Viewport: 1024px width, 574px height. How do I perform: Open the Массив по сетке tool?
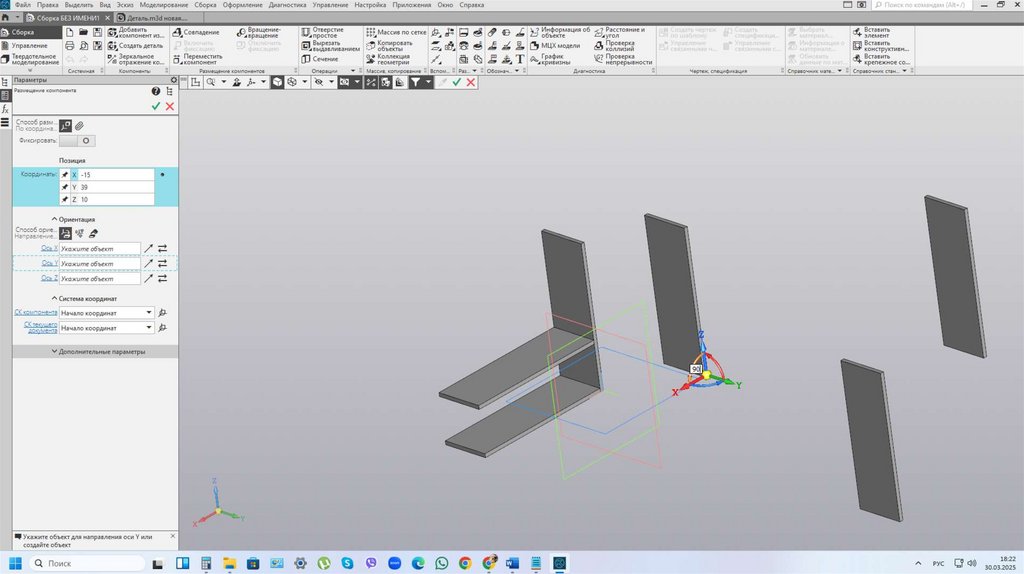(397, 32)
